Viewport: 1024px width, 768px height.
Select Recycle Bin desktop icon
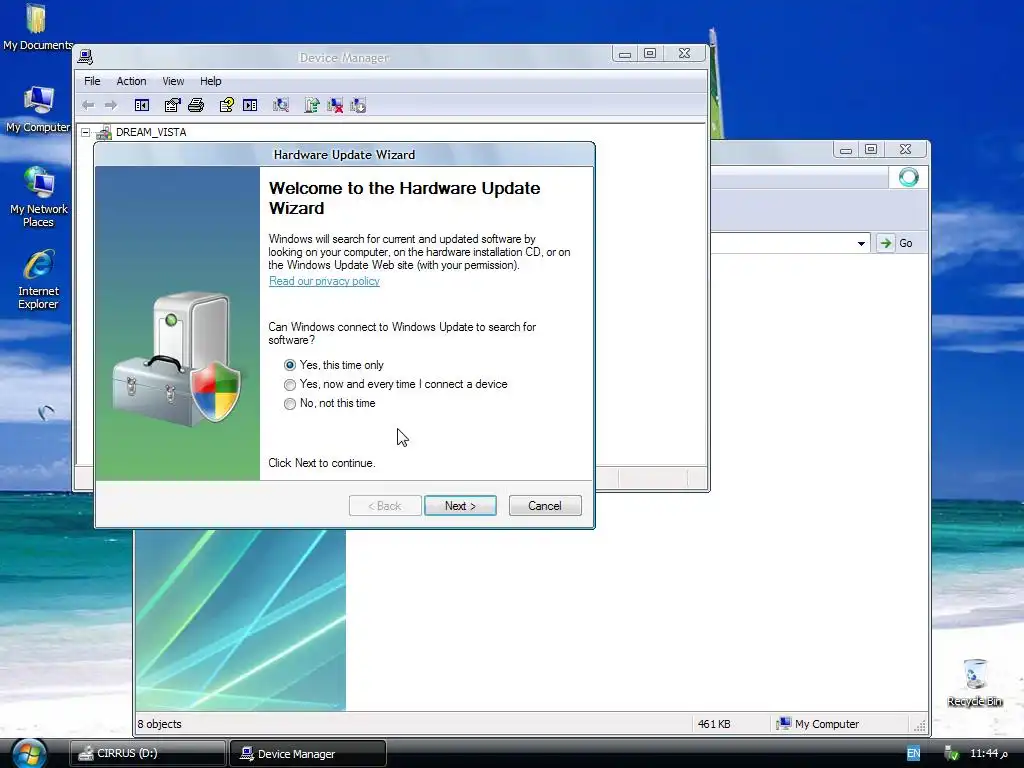[x=974, y=682]
